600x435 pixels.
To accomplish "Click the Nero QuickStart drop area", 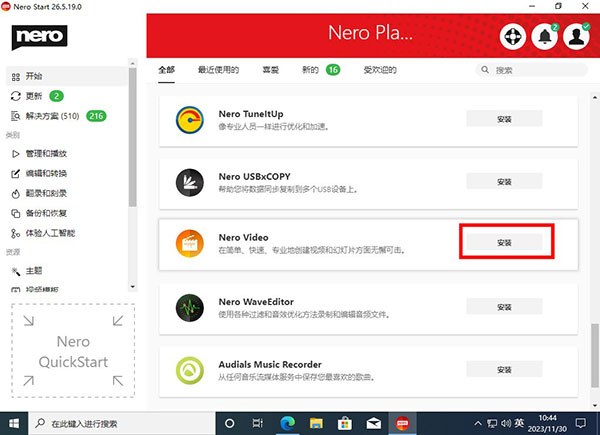I will (73, 350).
